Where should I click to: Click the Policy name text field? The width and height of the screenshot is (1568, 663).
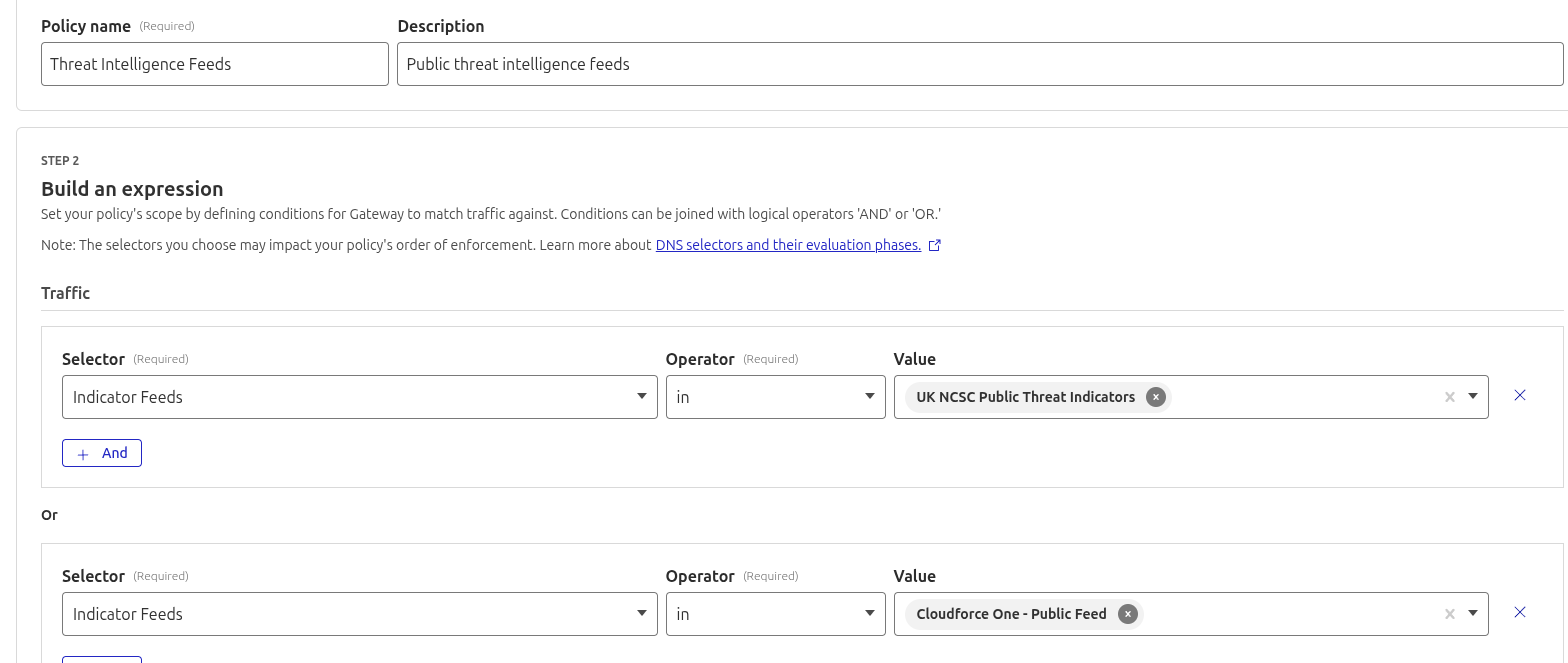(214, 64)
